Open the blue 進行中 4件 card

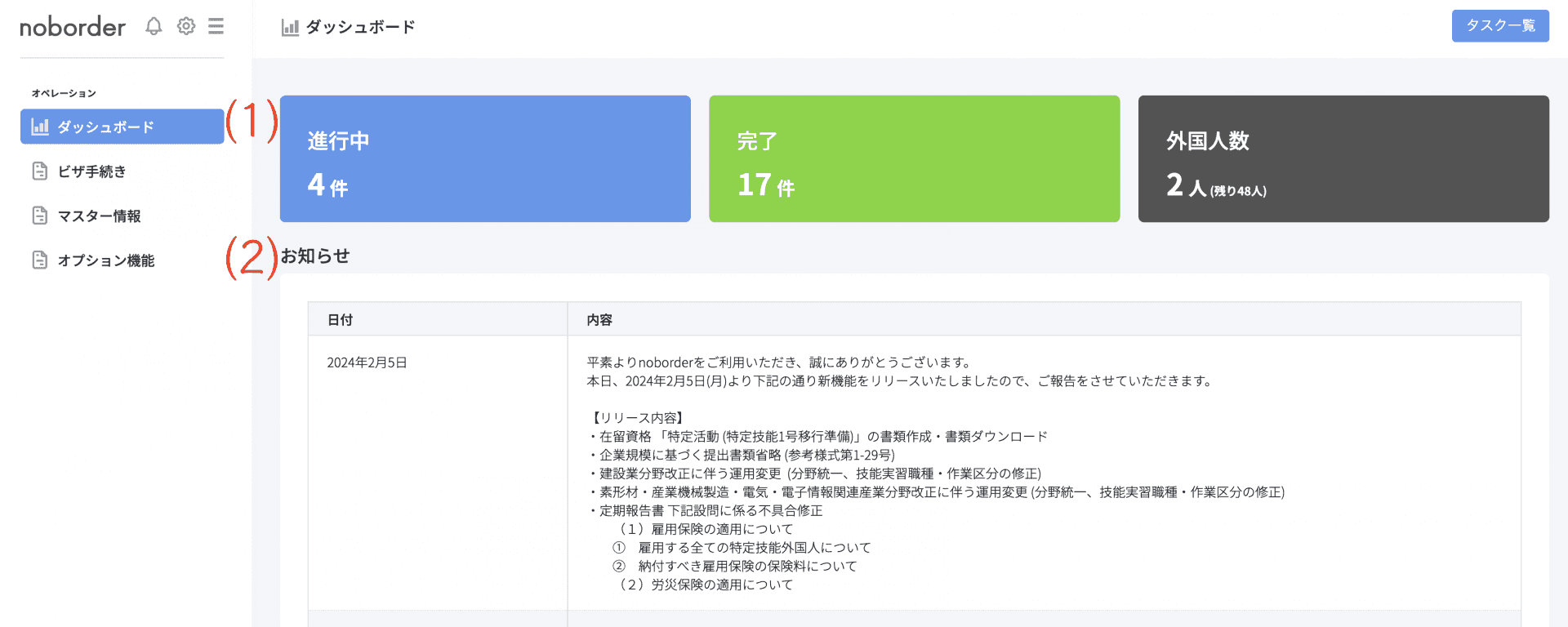coord(485,158)
